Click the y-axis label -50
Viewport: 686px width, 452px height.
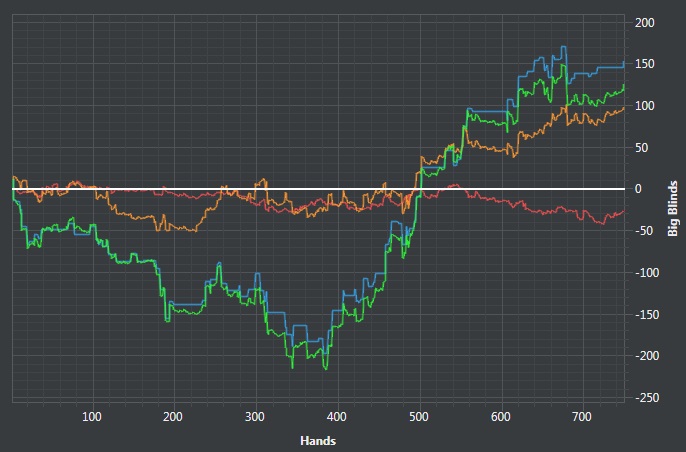pyautogui.click(x=644, y=231)
